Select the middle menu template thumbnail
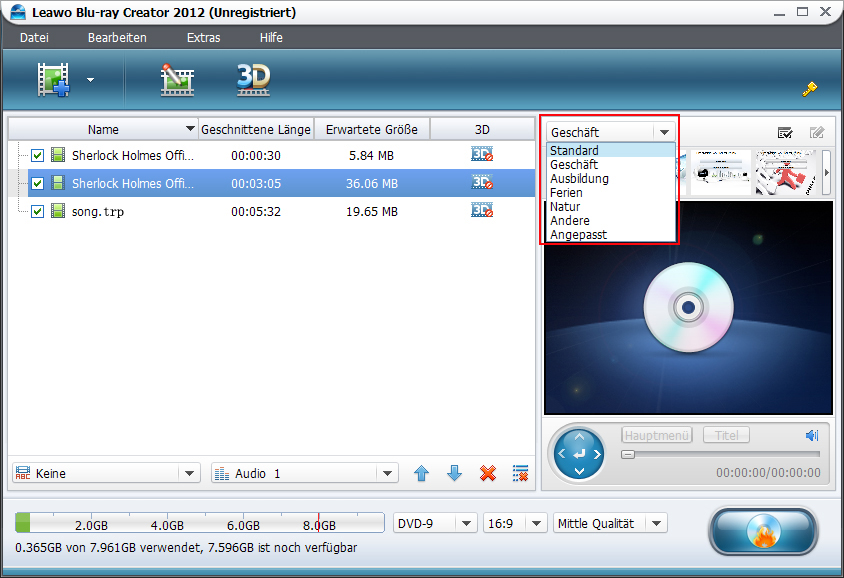Screen dimensions: 844x578 720,172
